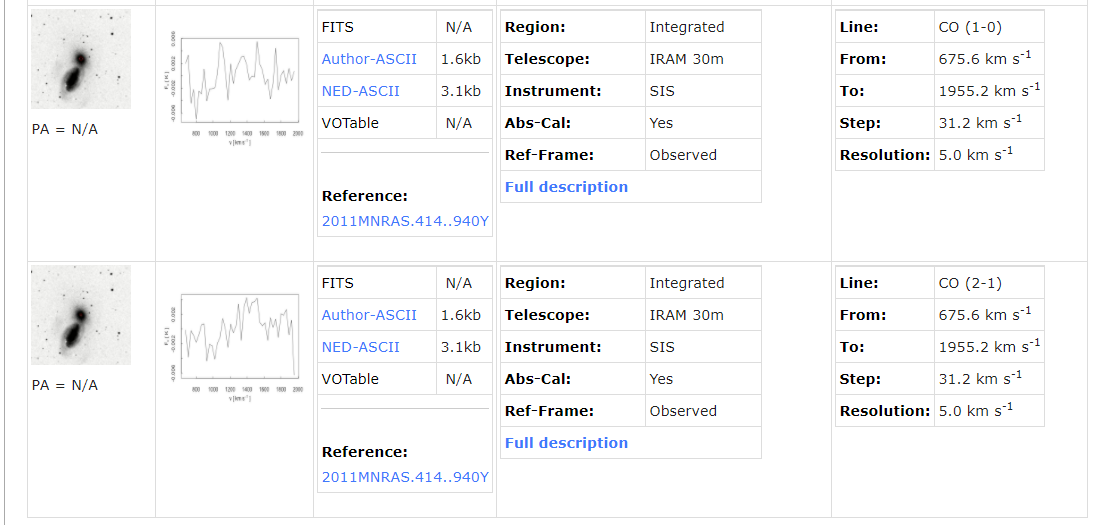Viewport: 1094px width, 525px height.
Task: Open reference 2011MNRAS.414..940Y in second row
Action: [405, 478]
